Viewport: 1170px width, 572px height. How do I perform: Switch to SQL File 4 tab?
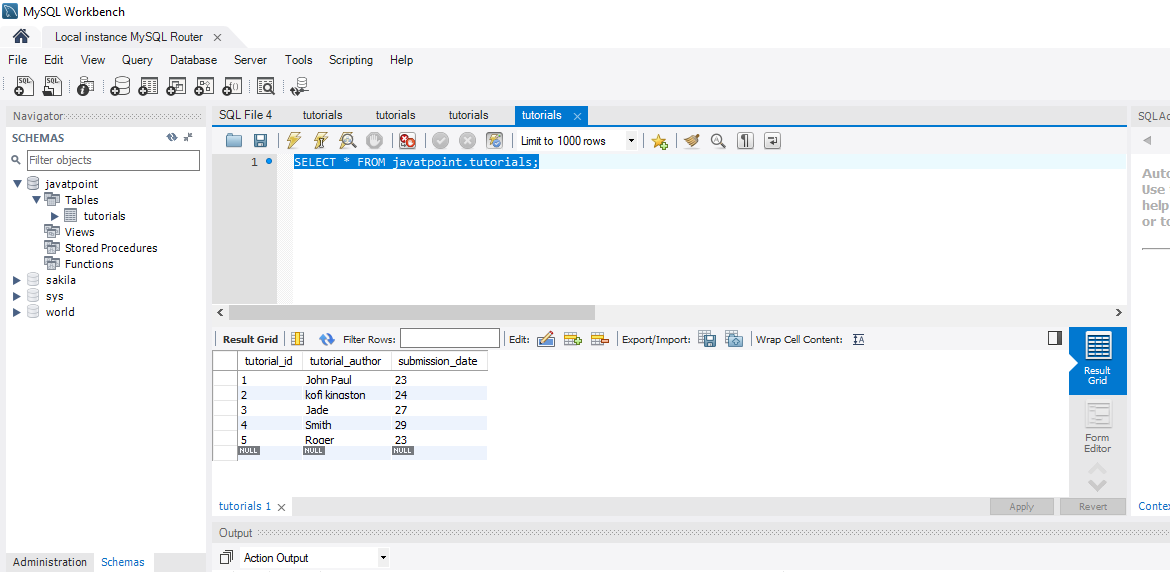(245, 115)
